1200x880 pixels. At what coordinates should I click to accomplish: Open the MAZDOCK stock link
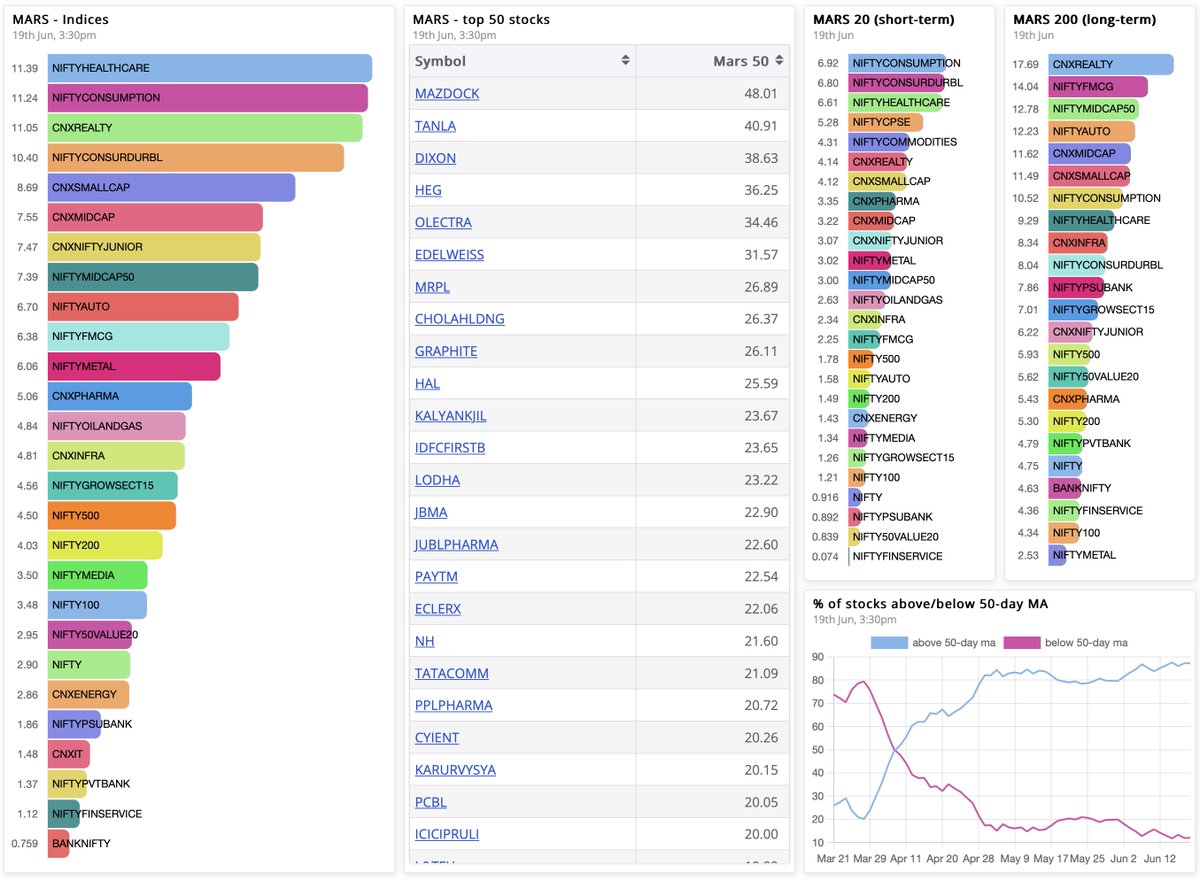click(x=447, y=93)
